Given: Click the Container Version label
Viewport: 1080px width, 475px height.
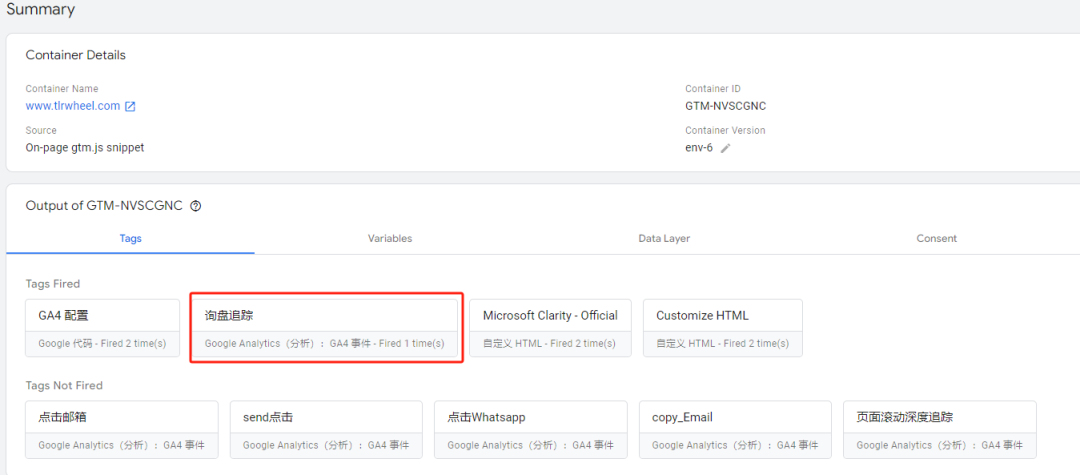Looking at the screenshot, I should point(725,130).
